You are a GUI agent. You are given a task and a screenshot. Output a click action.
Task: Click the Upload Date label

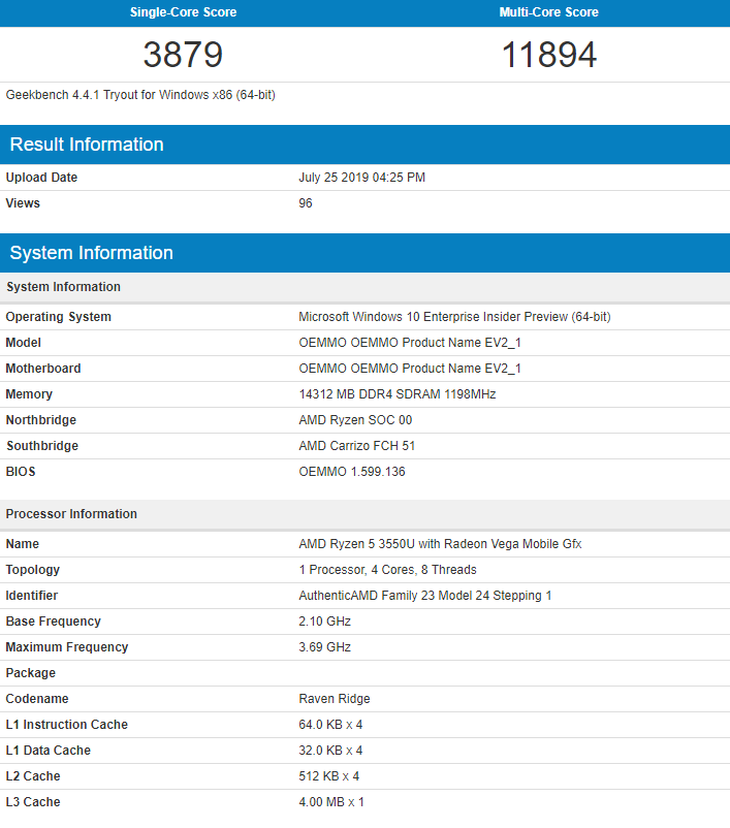[x=42, y=177]
